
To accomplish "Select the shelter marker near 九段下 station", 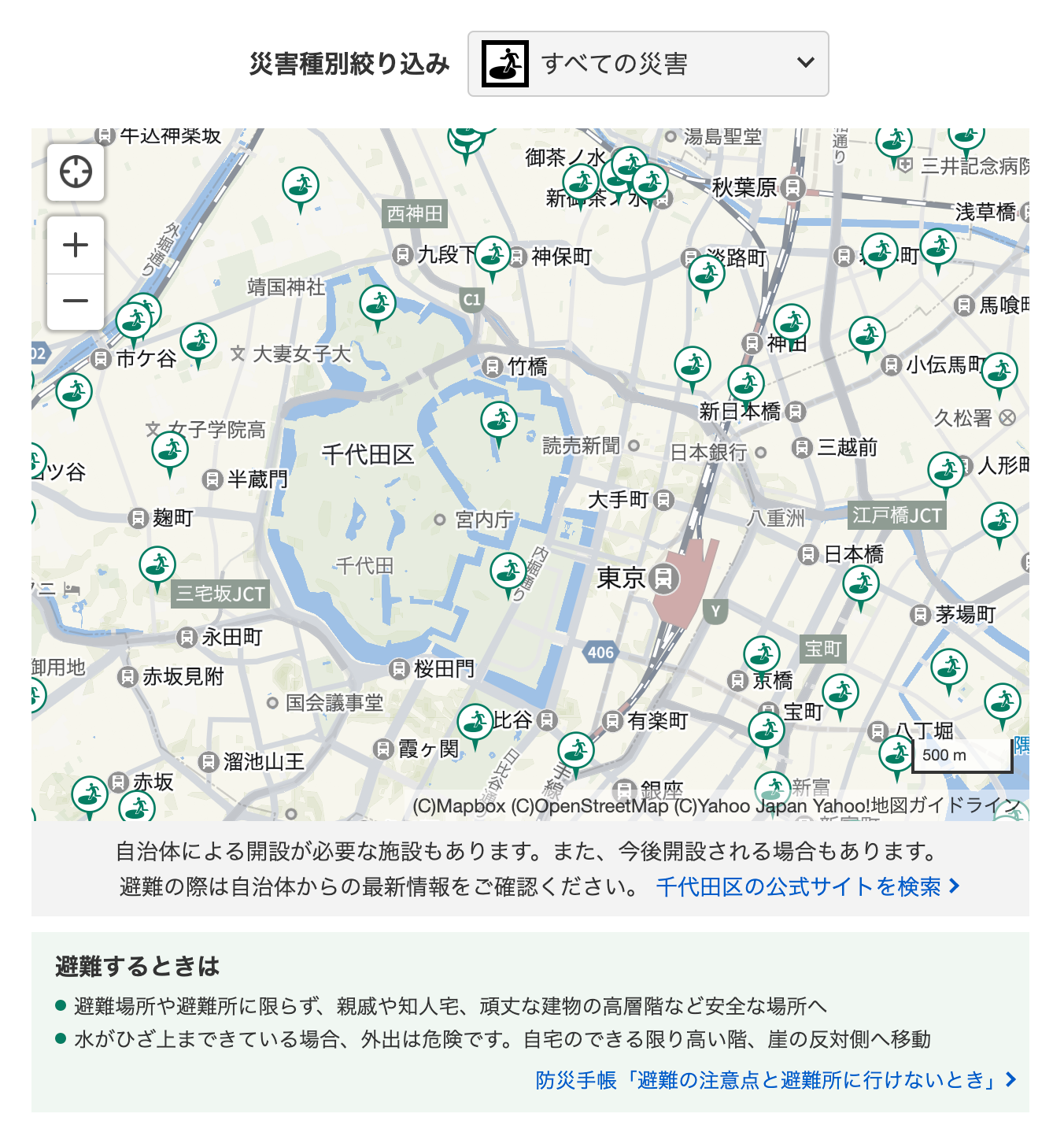I will click(493, 255).
